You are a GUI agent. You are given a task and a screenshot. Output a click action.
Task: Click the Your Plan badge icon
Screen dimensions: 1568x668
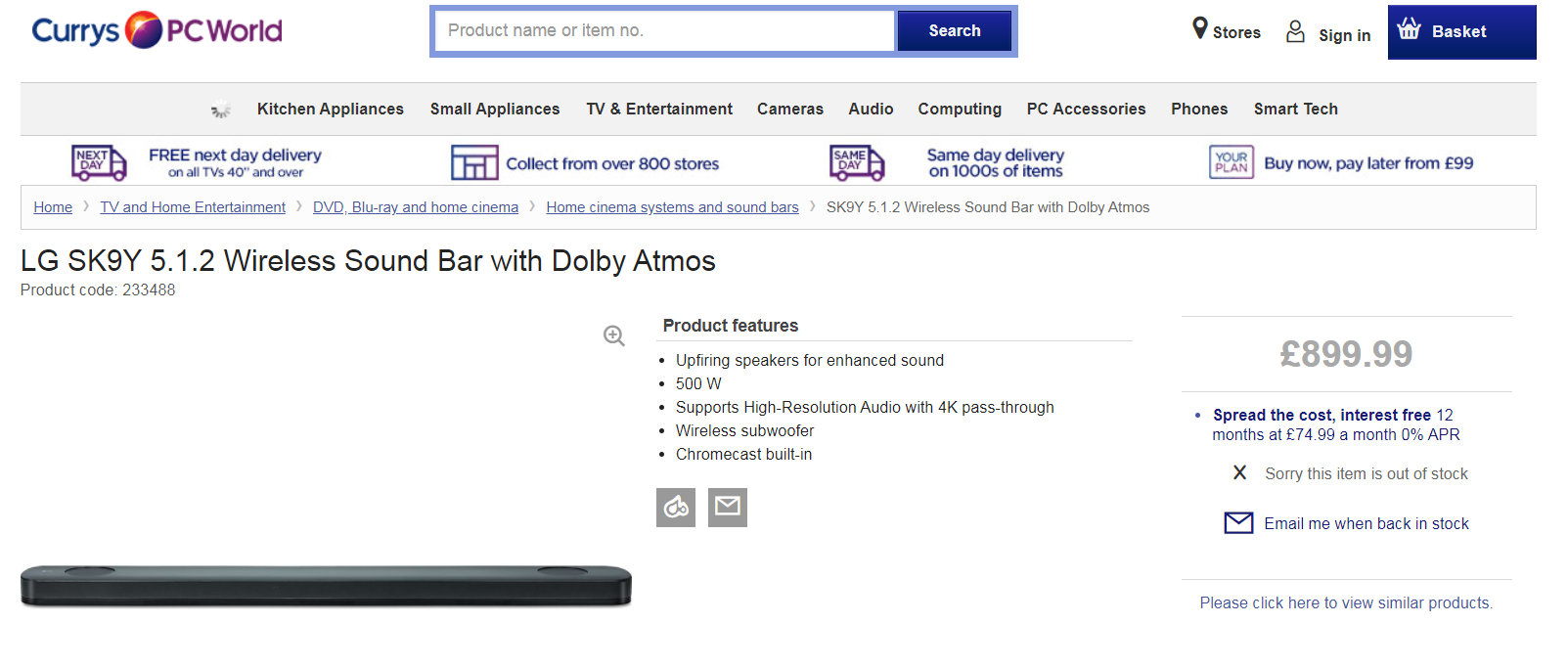(x=1231, y=162)
